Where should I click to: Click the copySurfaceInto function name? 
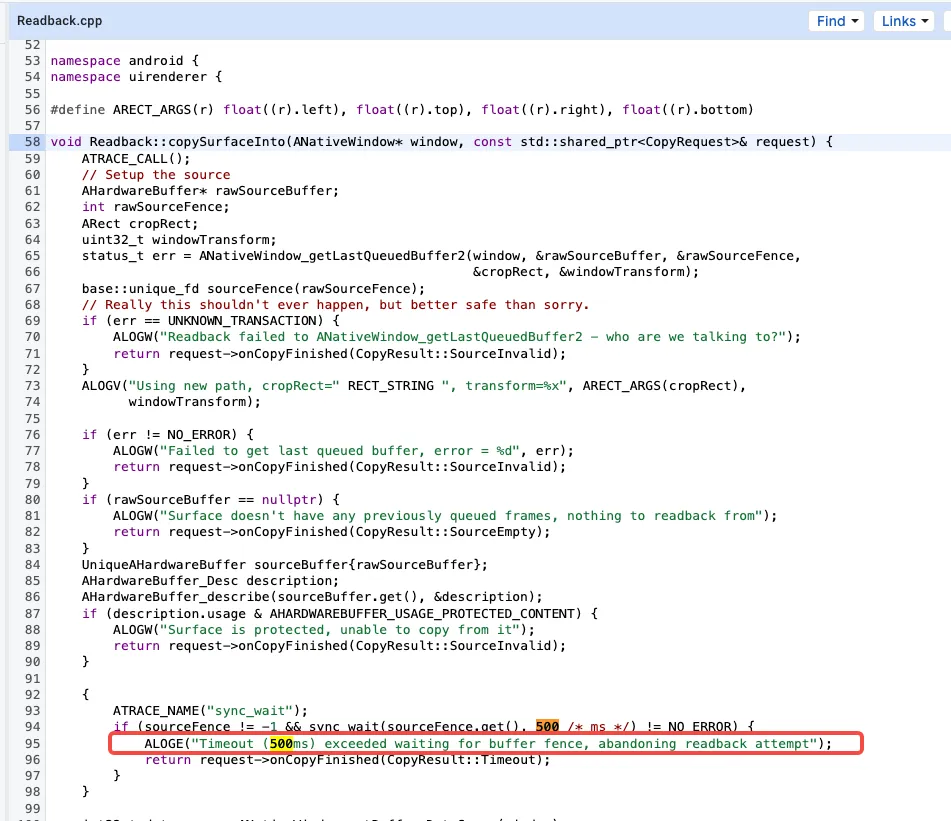coord(227,142)
